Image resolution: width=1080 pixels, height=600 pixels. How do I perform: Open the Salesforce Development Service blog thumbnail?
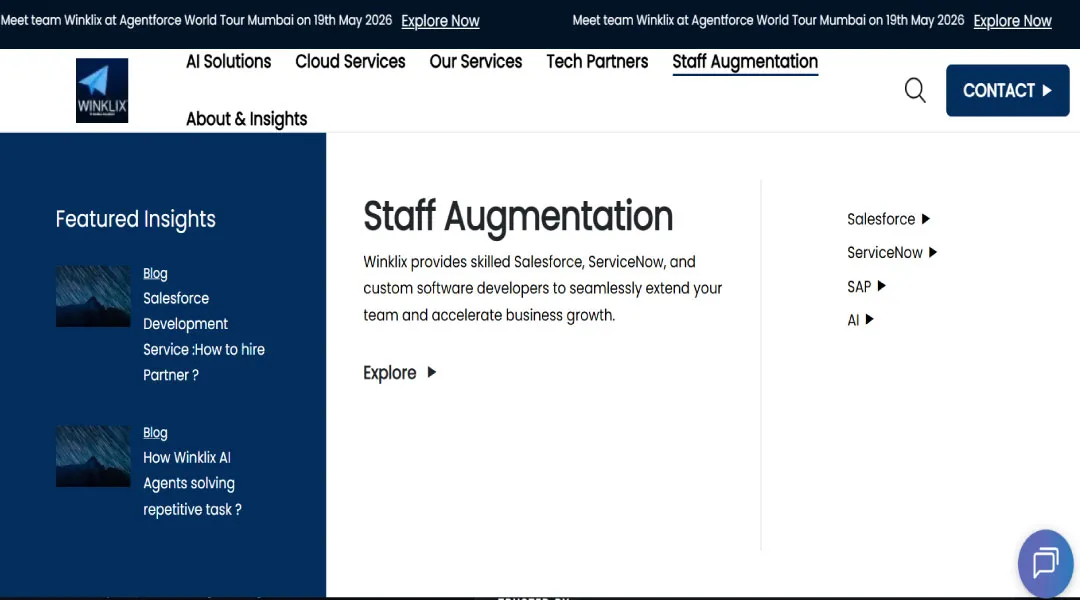(93, 296)
